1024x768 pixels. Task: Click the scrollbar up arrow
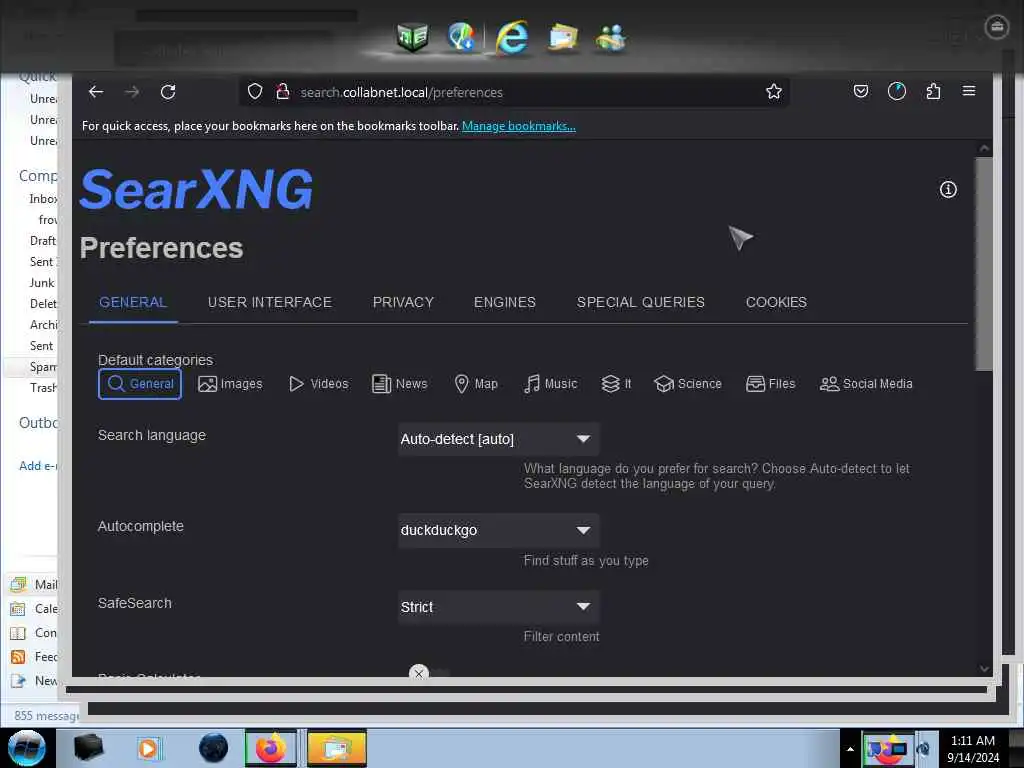[984, 149]
